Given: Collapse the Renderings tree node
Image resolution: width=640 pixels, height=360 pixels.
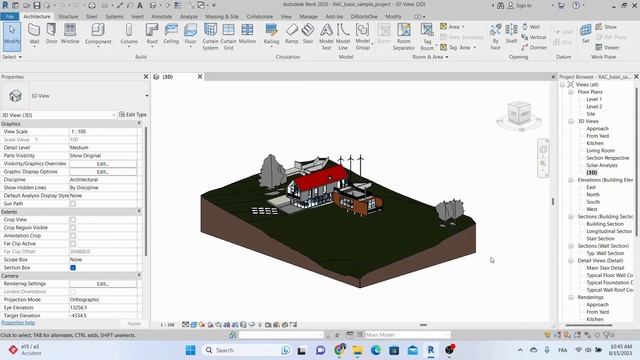Looking at the screenshot, I should pyautogui.click(x=571, y=297).
